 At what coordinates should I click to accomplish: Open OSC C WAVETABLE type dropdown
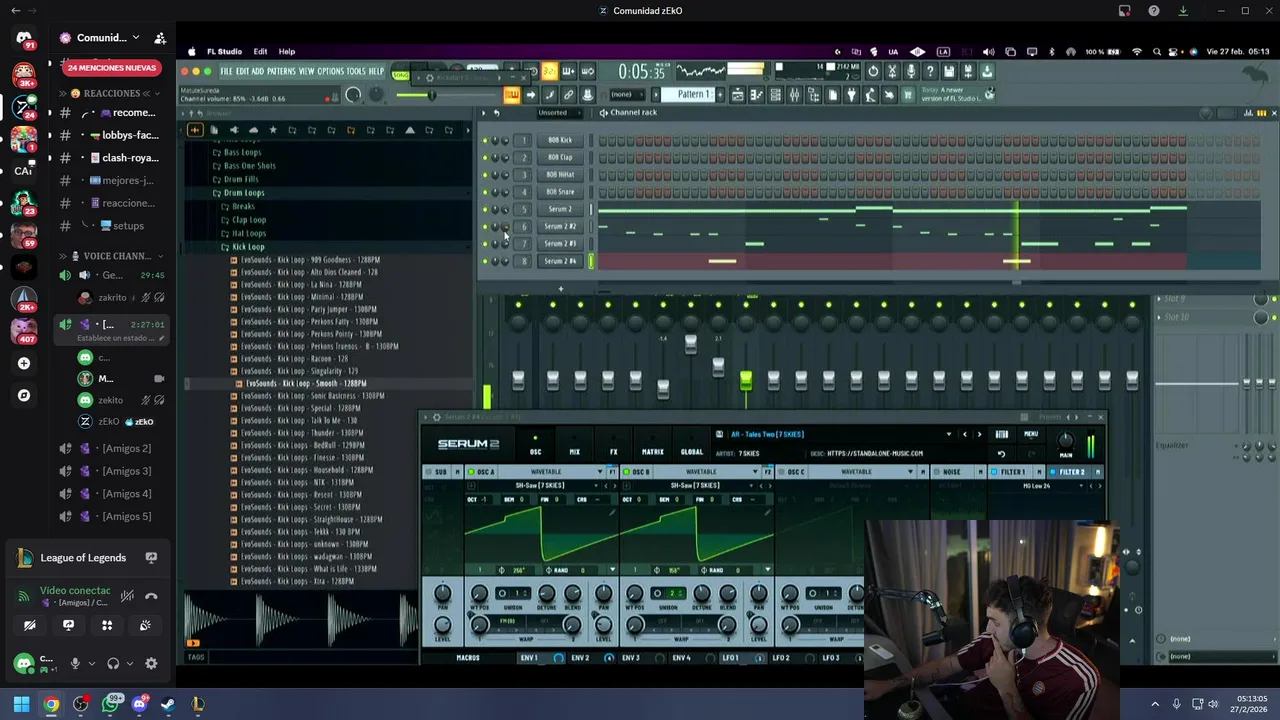(860, 472)
